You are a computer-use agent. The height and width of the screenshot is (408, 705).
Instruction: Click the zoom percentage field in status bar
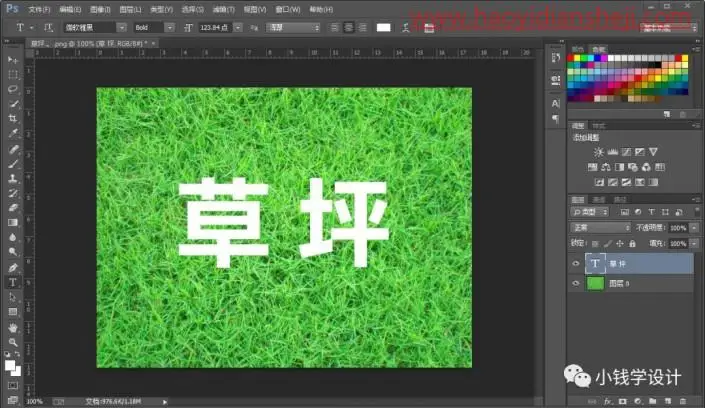coord(35,402)
